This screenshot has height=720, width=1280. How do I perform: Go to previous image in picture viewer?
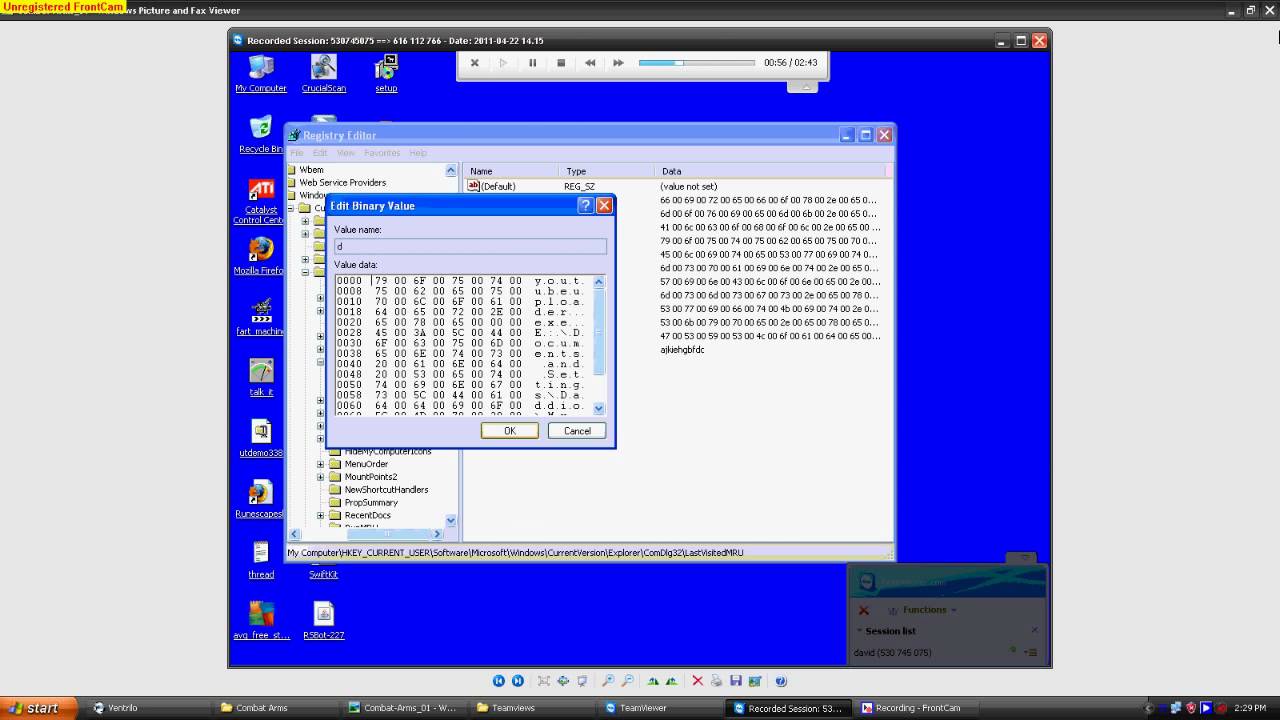coord(498,681)
